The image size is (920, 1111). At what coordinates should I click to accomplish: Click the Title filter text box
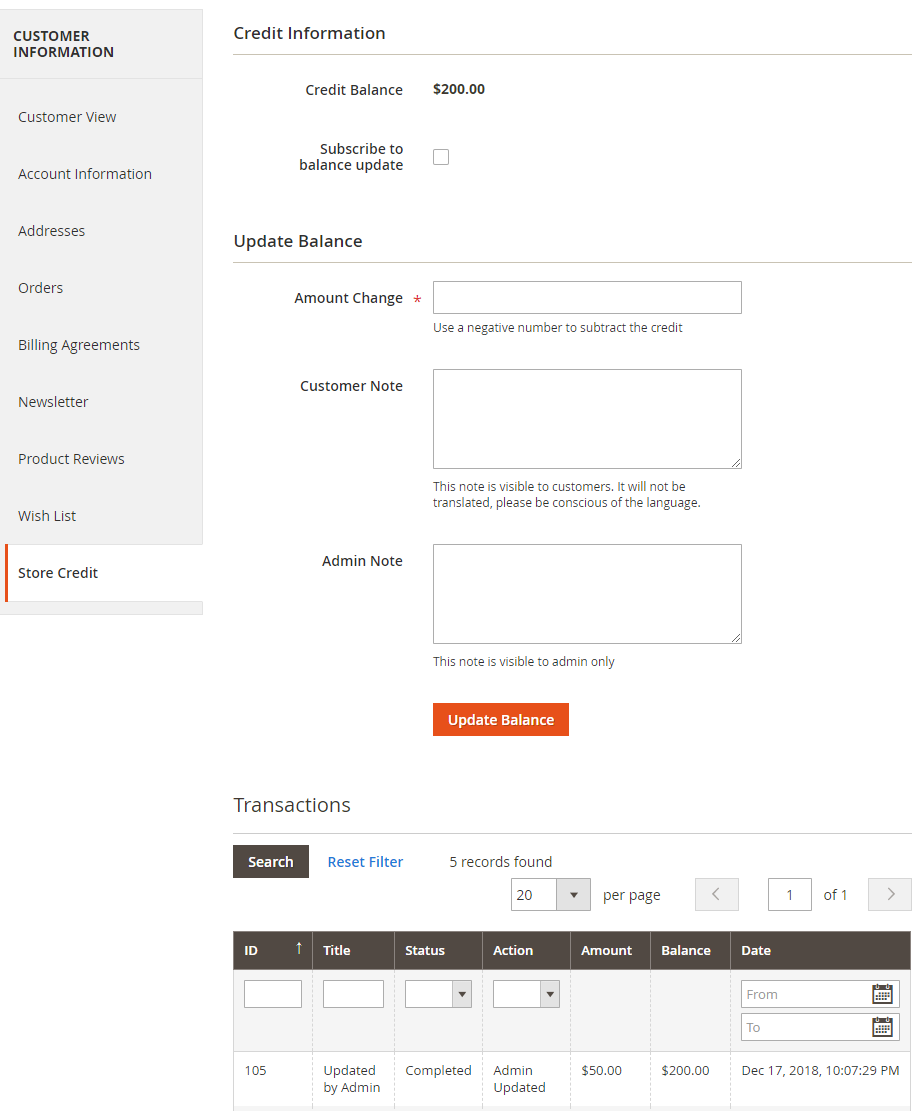tap(353, 994)
